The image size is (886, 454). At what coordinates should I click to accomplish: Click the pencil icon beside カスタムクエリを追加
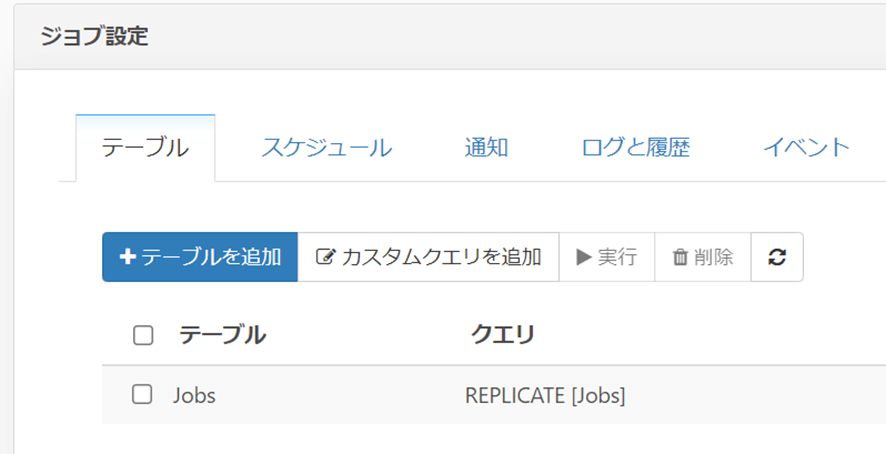(324, 257)
